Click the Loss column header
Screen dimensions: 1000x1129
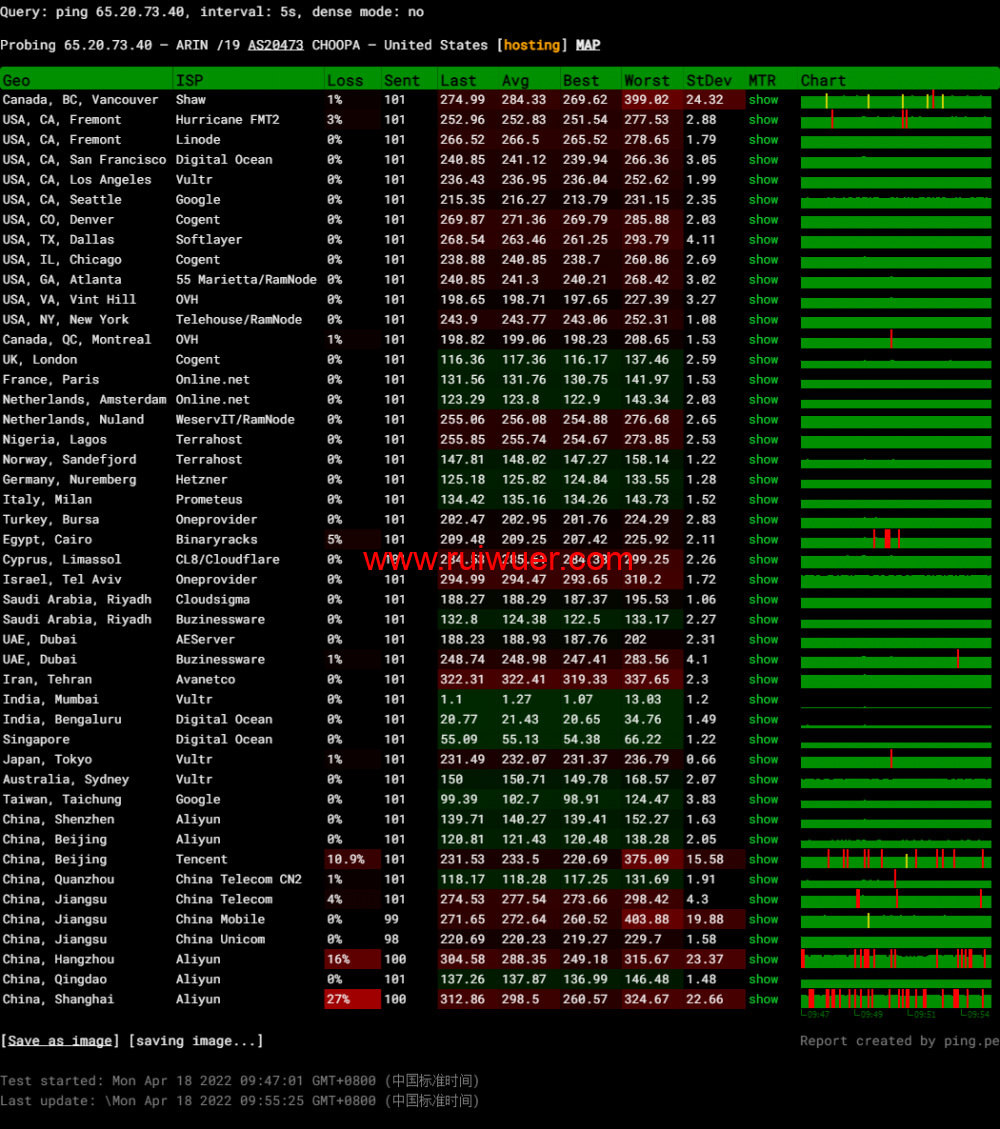[345, 80]
